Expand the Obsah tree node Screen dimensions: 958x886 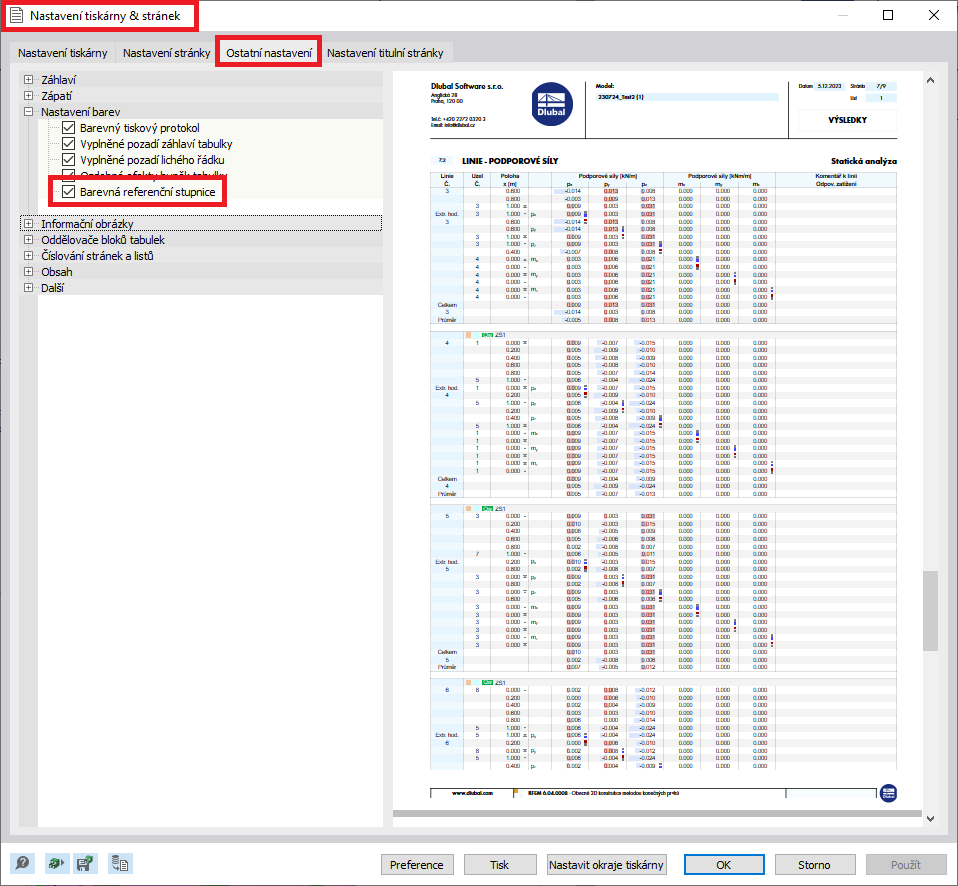28,271
